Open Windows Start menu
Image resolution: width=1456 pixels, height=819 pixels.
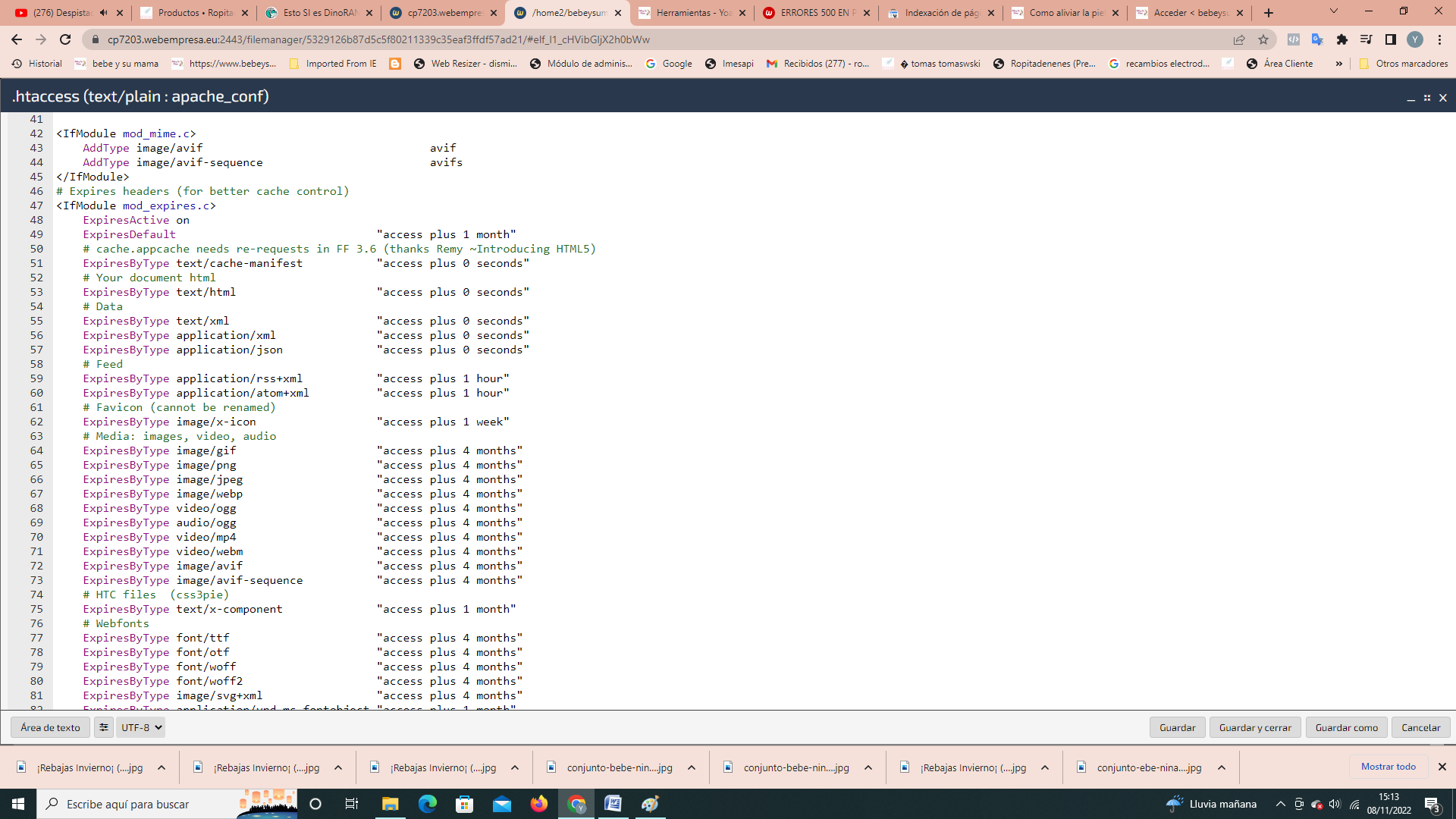tap(18, 804)
